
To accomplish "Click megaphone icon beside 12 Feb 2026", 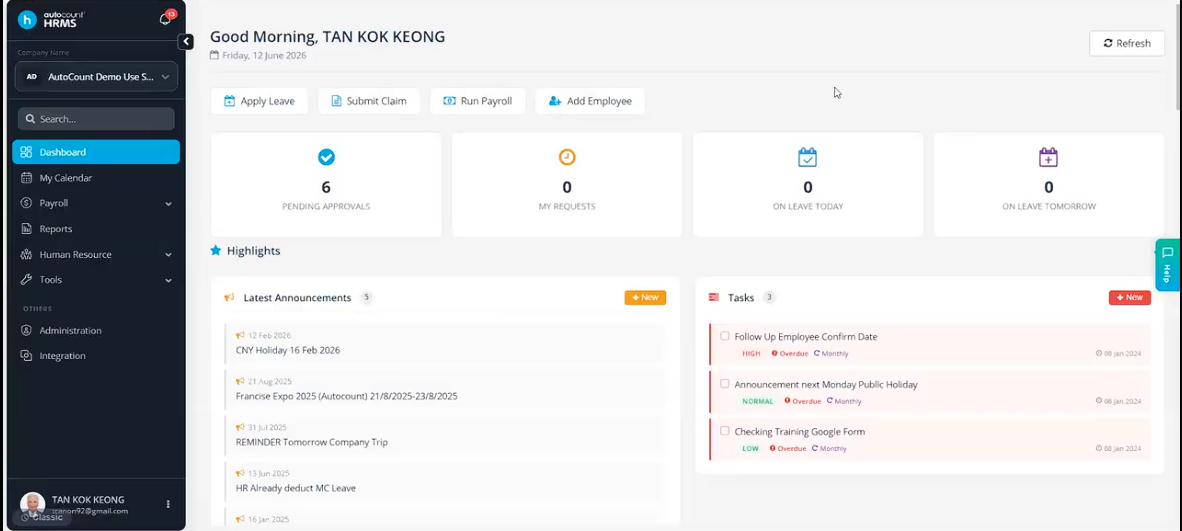I will tap(240, 336).
